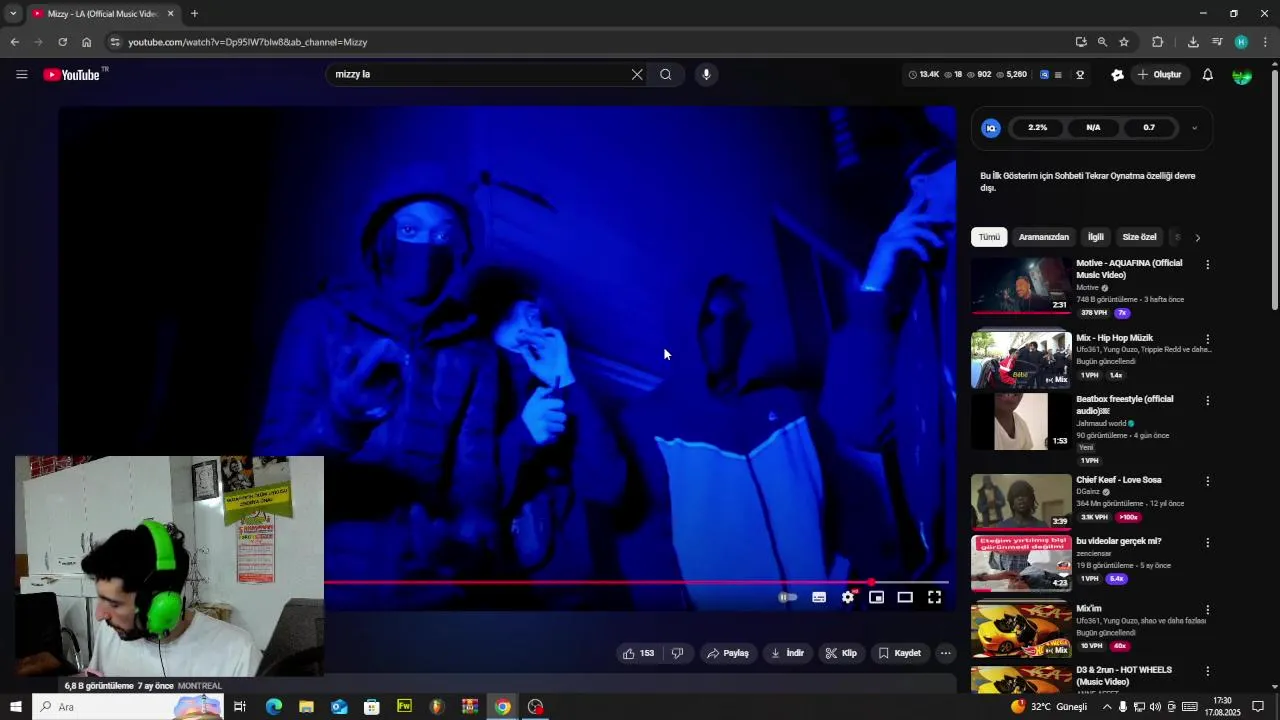The height and width of the screenshot is (720, 1280).
Task: Select the Size özel filter chip
Action: 1139,237
